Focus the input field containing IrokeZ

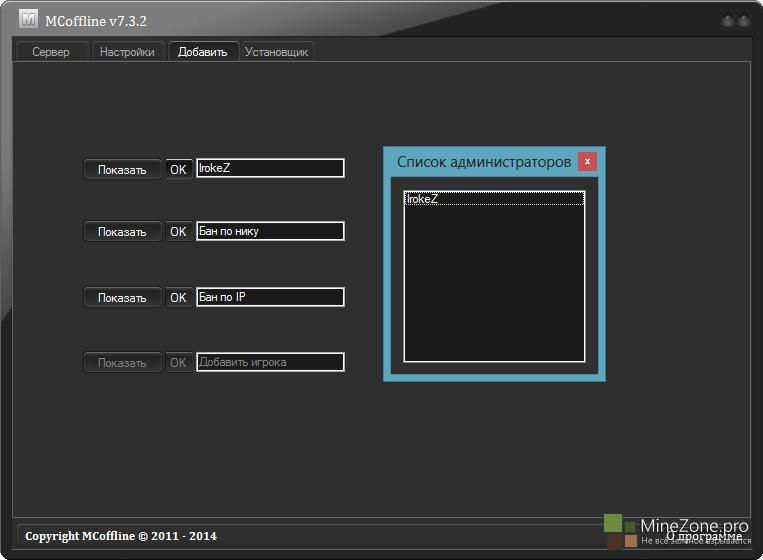[270, 168]
